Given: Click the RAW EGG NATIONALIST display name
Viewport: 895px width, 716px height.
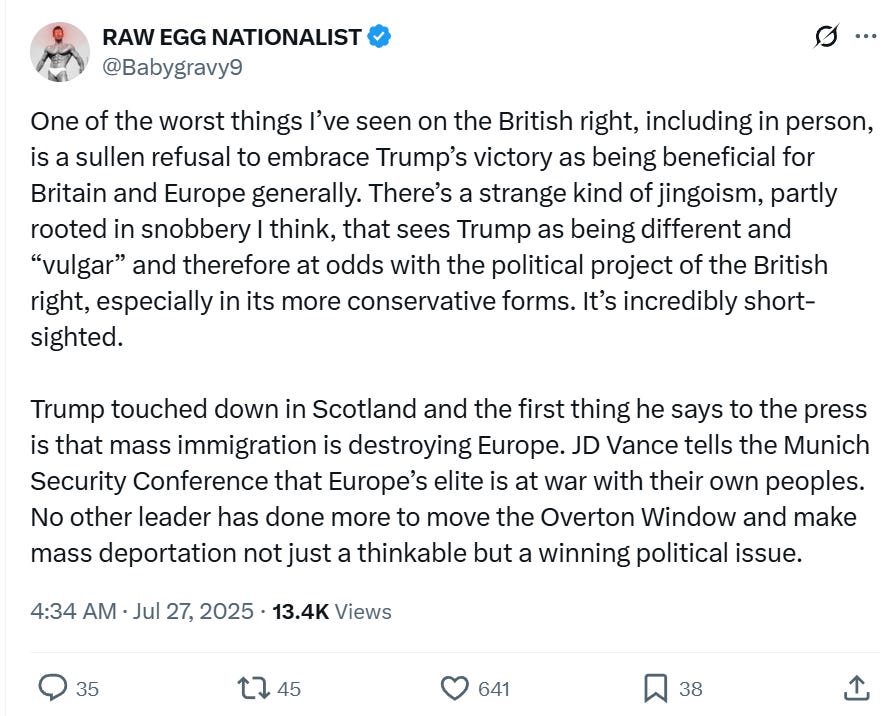Looking at the screenshot, I should tap(231, 38).
